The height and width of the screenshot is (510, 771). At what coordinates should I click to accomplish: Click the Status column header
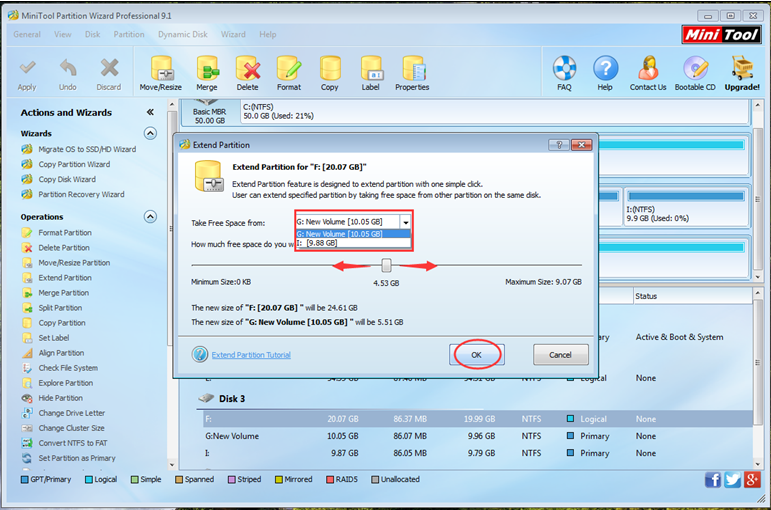click(x=692, y=296)
